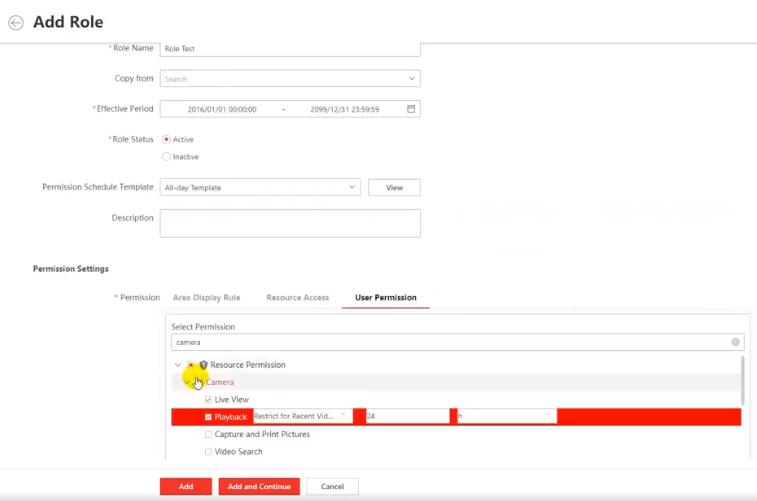Uncheck the Playback permission checkbox
This screenshot has width=757, height=501.
pyautogui.click(x=208, y=417)
